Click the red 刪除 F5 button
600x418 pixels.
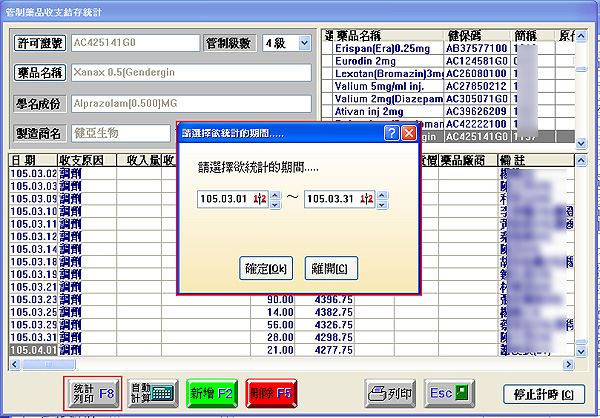coord(270,393)
